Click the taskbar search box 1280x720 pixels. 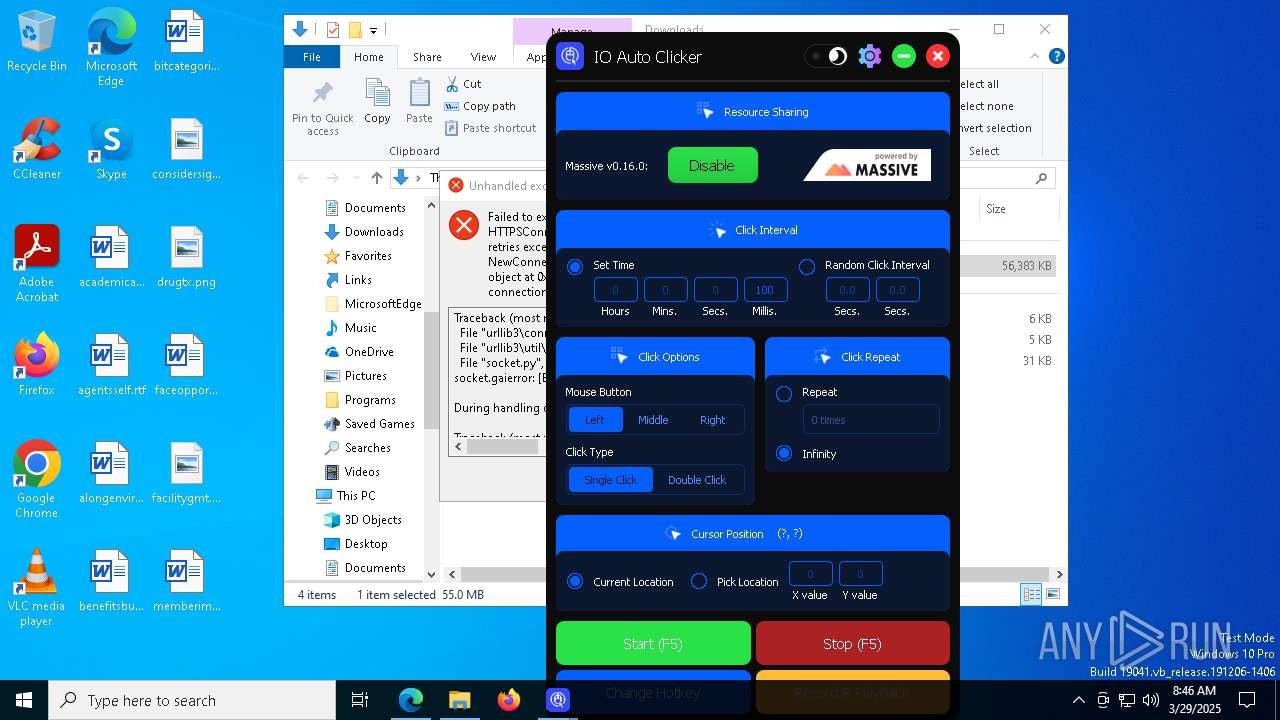click(x=192, y=700)
